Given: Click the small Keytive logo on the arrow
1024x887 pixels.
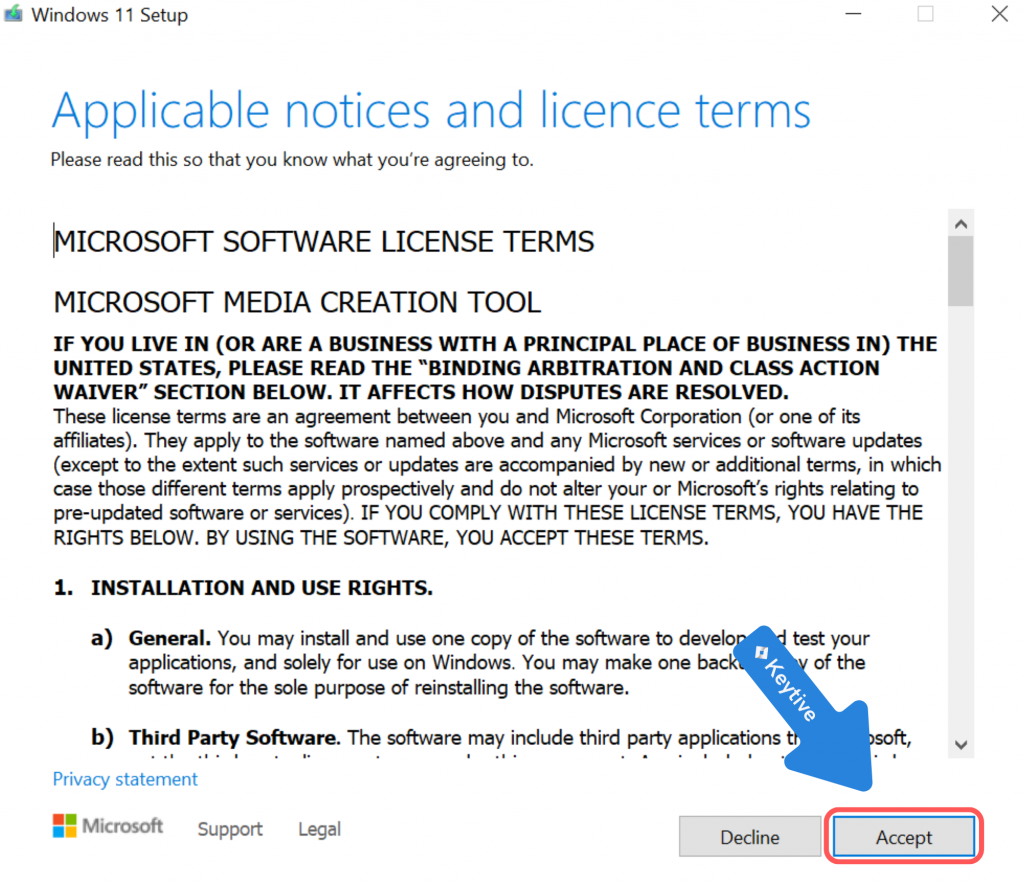Looking at the screenshot, I should point(762,653).
